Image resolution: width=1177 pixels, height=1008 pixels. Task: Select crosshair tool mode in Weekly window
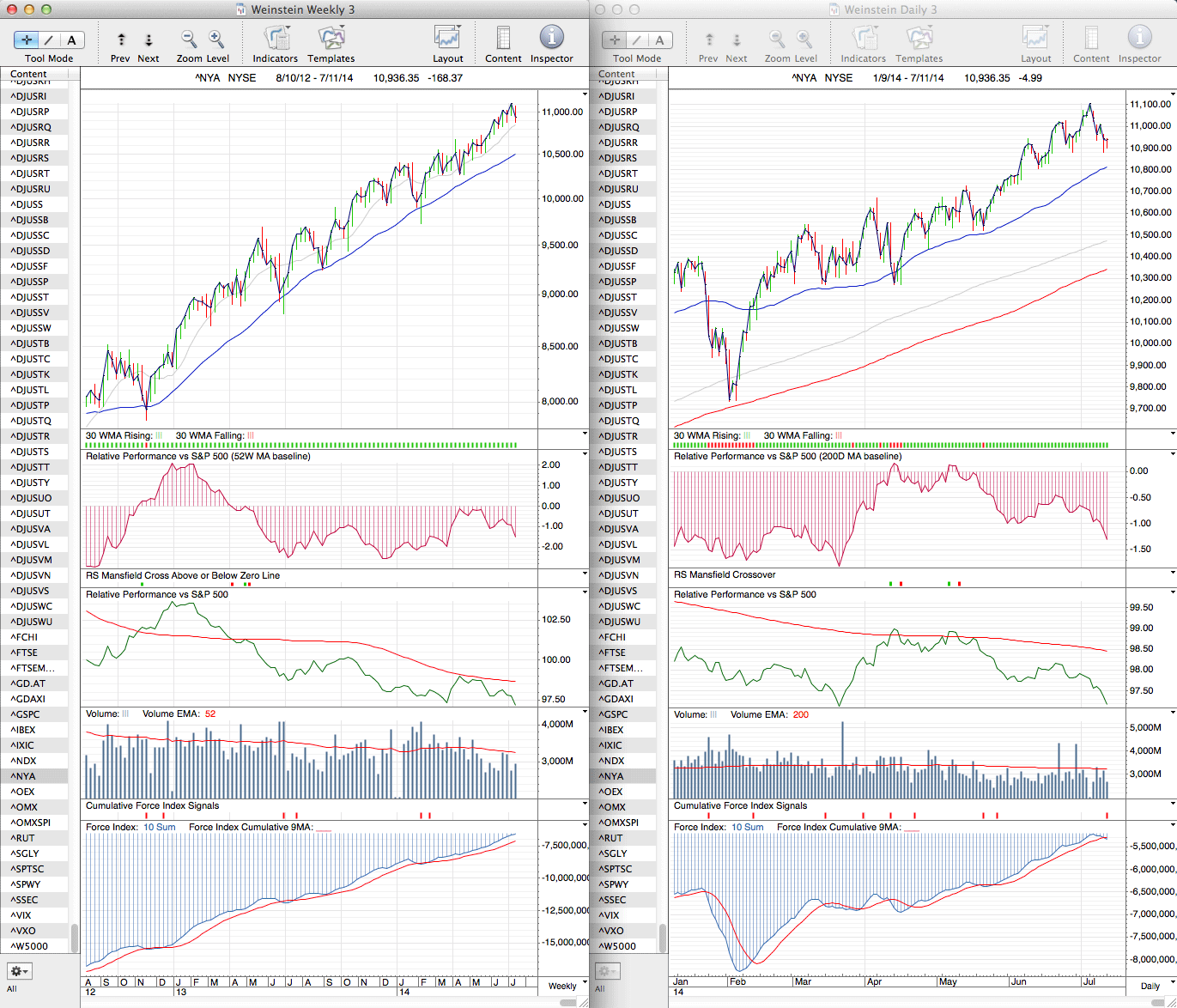[27, 39]
